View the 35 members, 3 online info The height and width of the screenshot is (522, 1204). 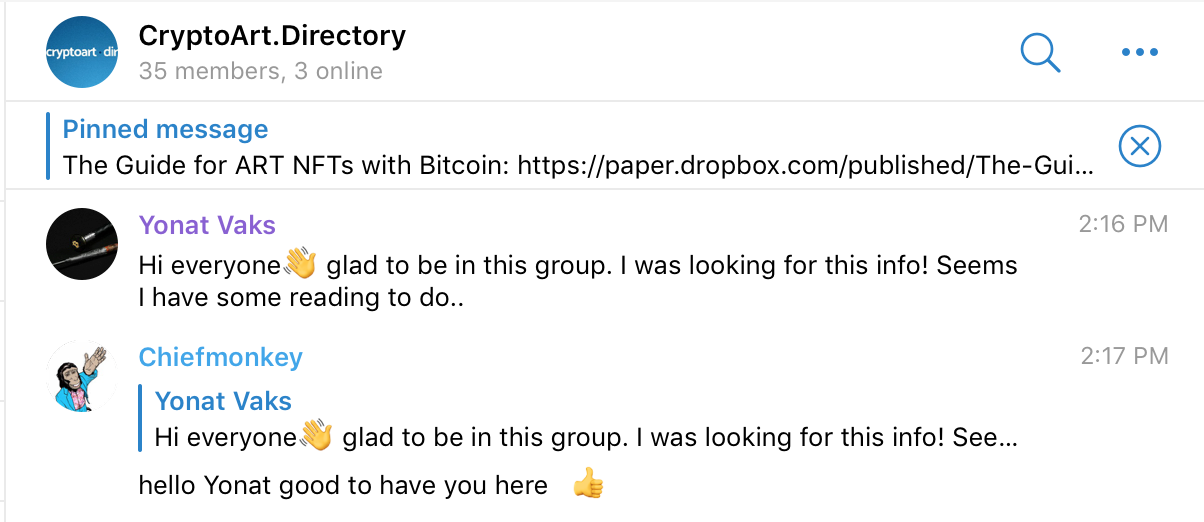pyautogui.click(x=260, y=71)
